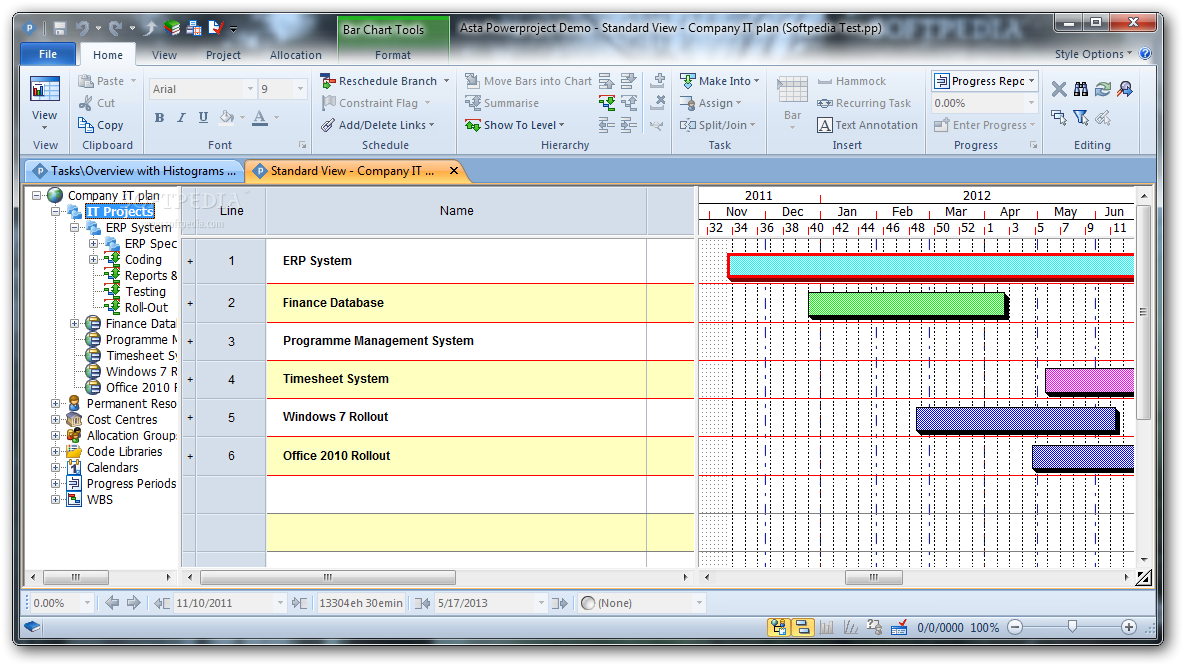Select the (None) radio option in bottom toolbar
This screenshot has width=1184, height=666.
click(588, 603)
